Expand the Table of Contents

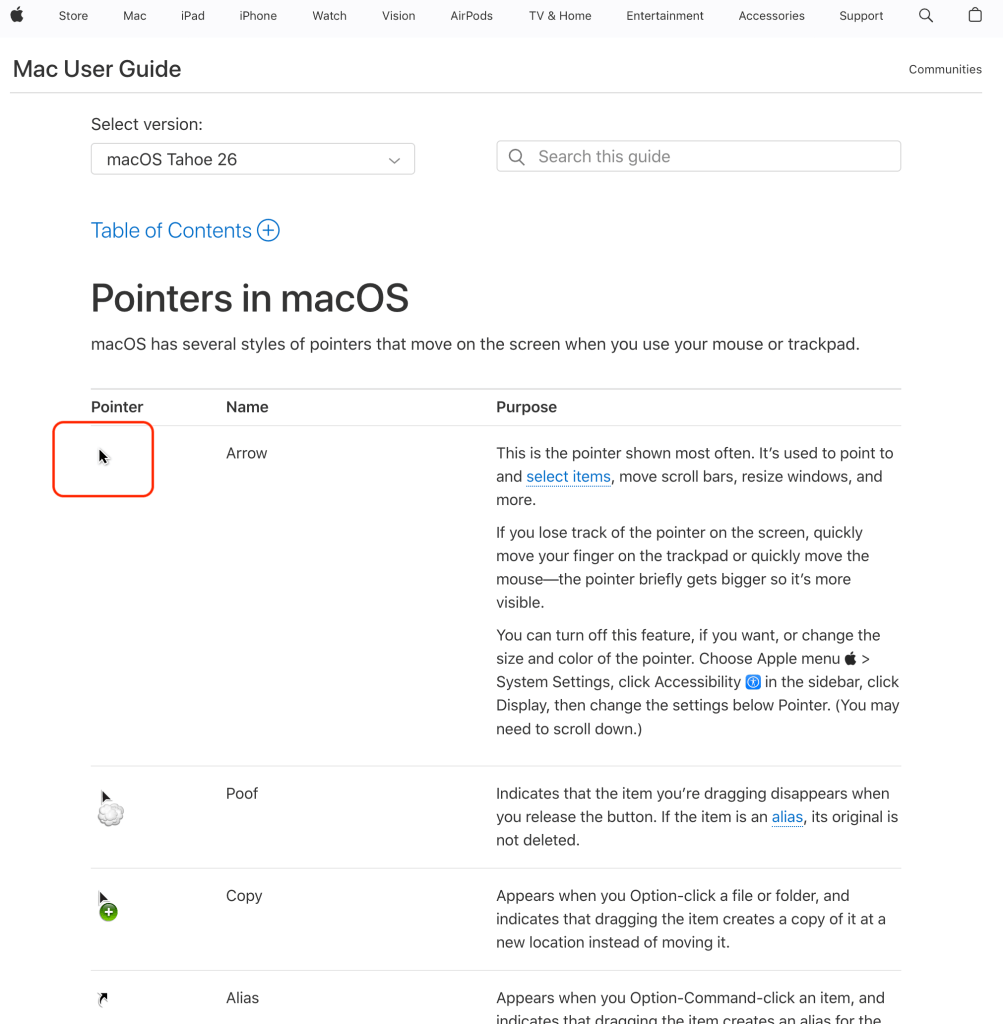tap(171, 230)
